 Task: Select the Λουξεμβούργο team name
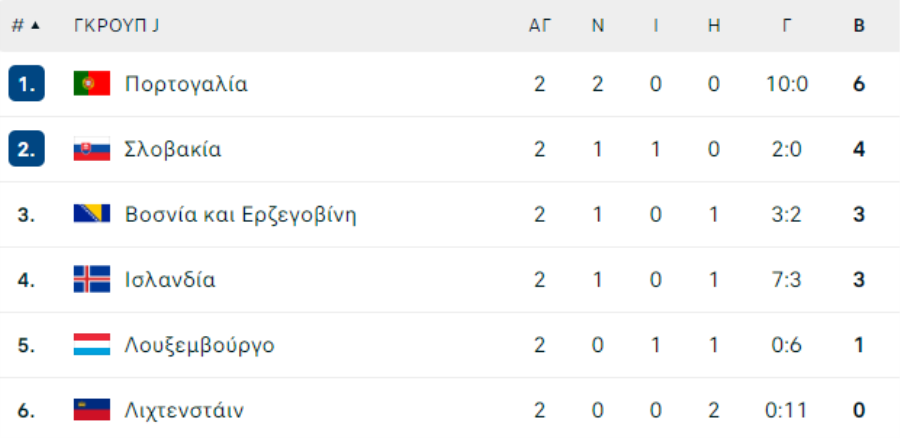[x=200, y=346]
